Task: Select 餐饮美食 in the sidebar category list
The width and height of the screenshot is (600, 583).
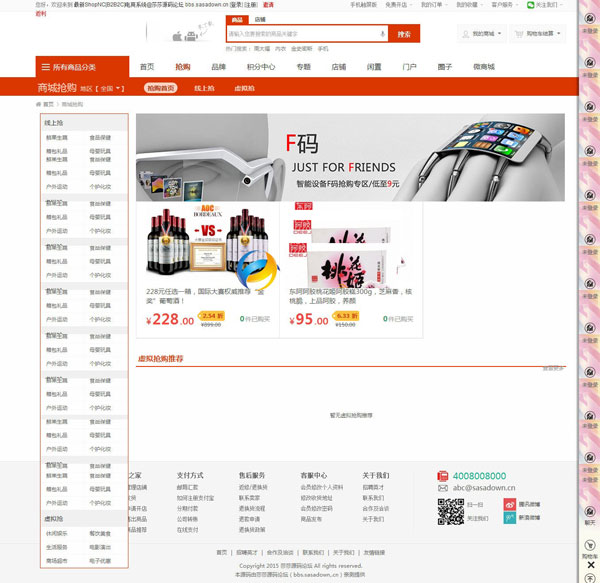Action: [100, 533]
